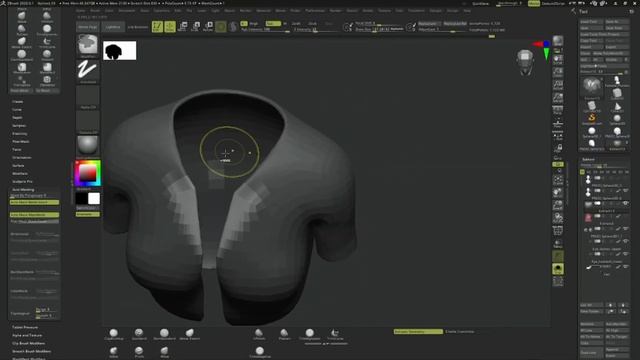Open the Material menu
The height and width of the screenshot is (360, 640).
coord(263,11)
